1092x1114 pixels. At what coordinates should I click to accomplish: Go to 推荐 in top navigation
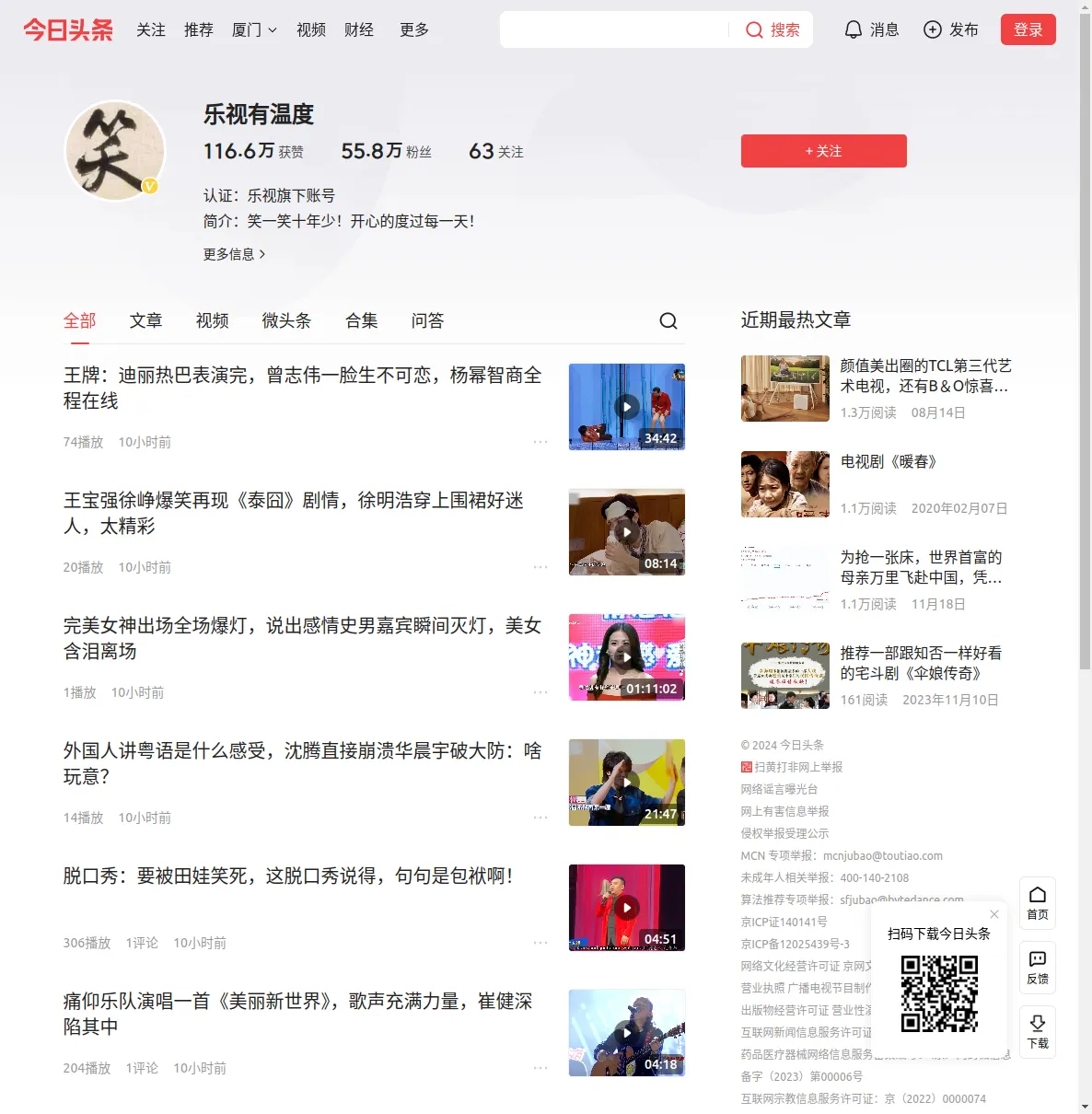pyautogui.click(x=199, y=29)
